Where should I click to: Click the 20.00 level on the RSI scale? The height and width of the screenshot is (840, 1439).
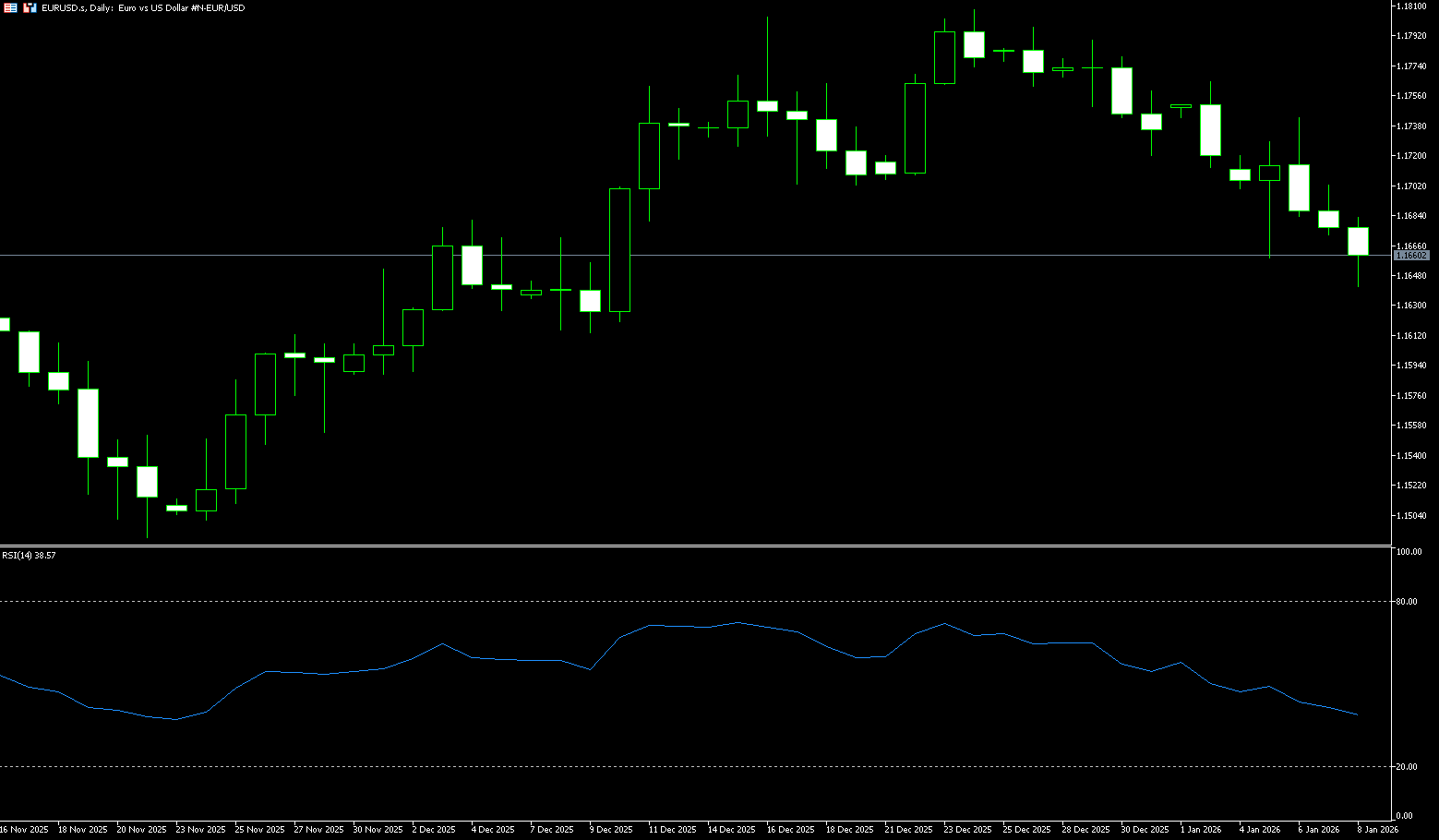coord(1407,767)
